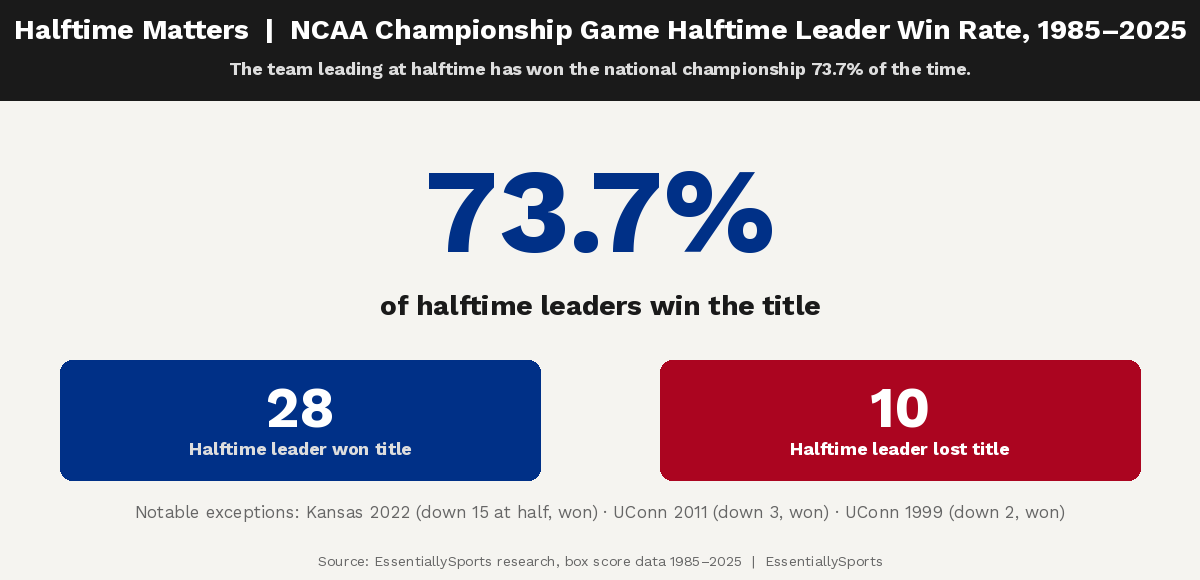The image size is (1200, 580).
Task: Click the "Halftime leader won title" label
Action: [x=300, y=449]
